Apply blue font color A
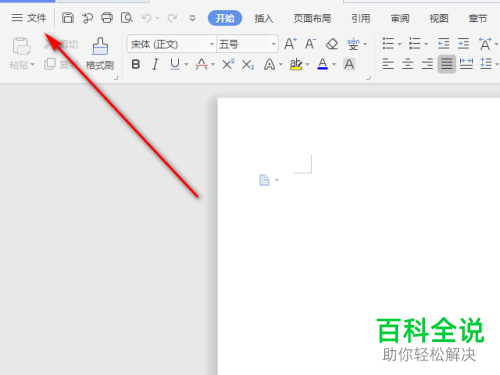This screenshot has width=500, height=375. tap(323, 64)
